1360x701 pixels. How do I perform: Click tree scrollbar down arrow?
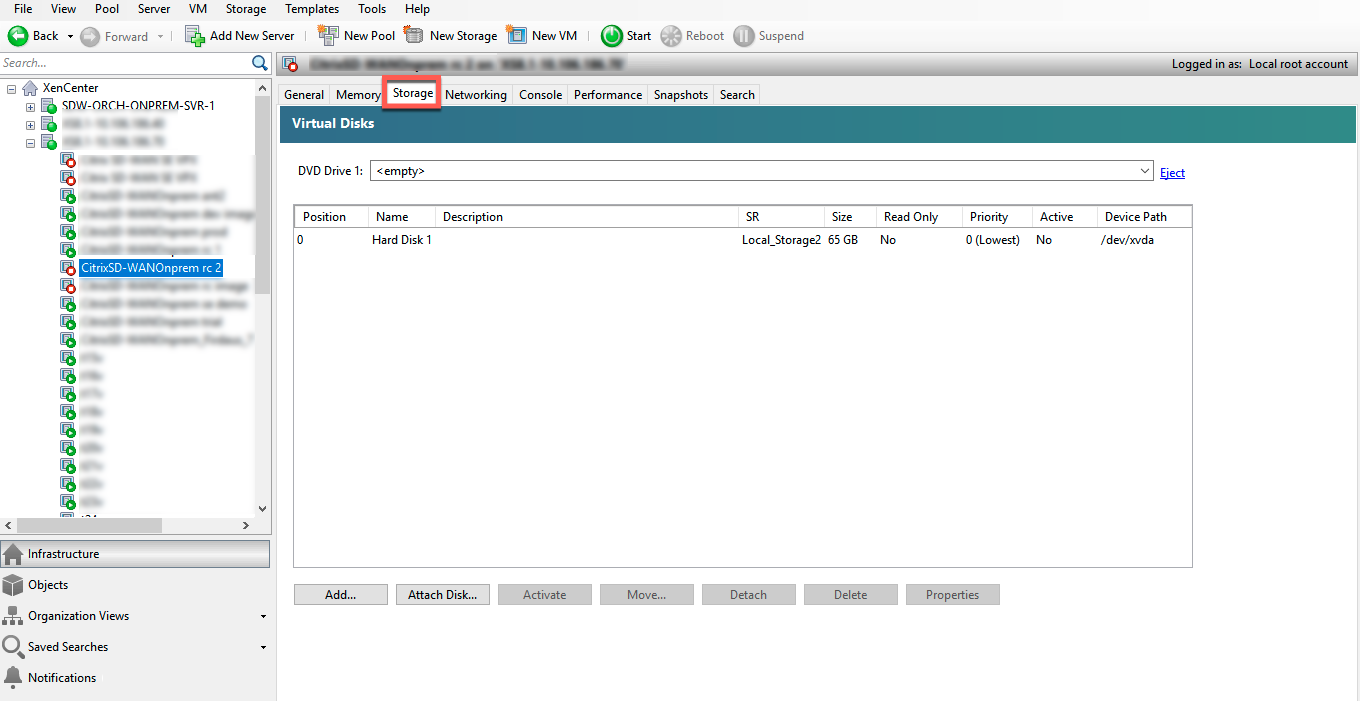[263, 508]
